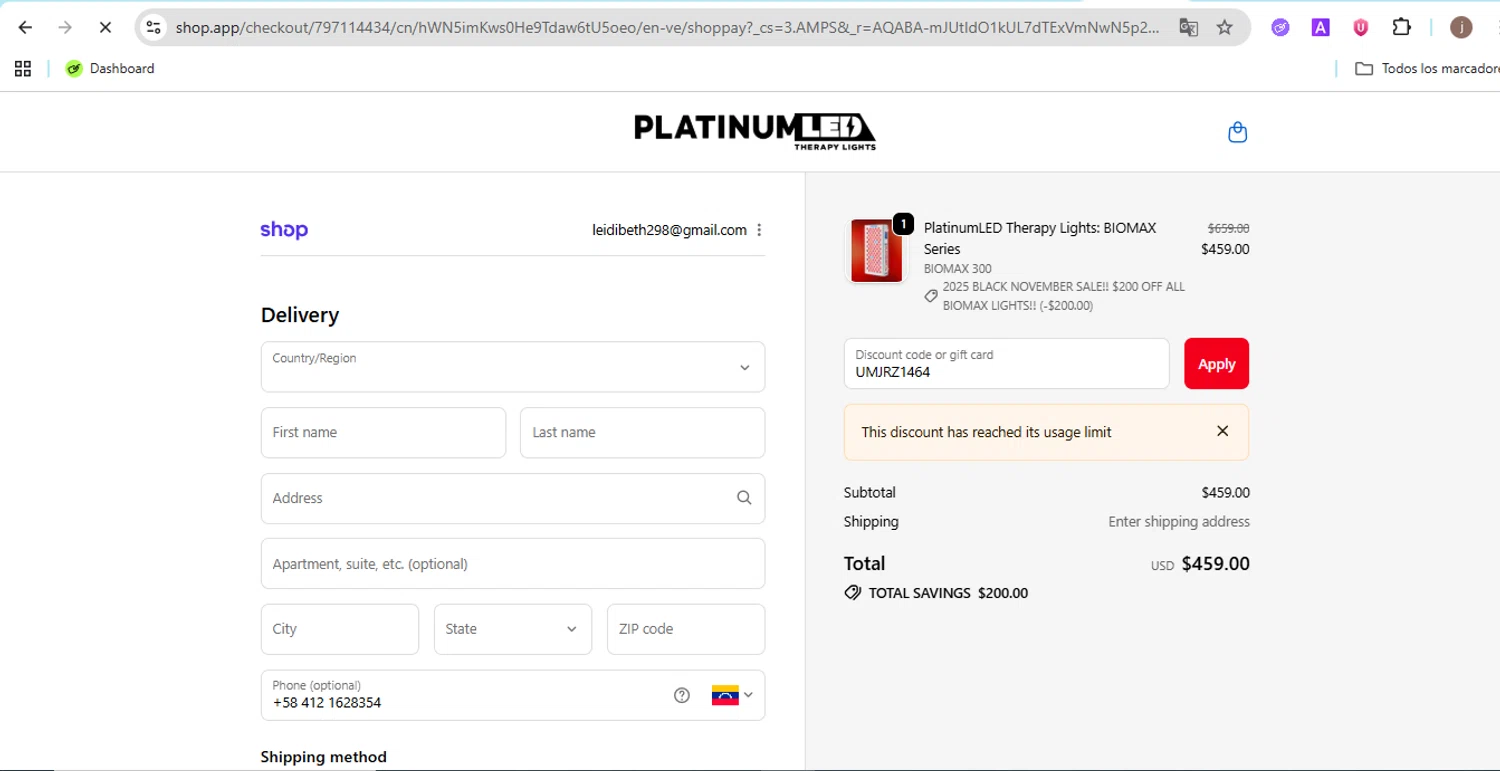Click the address bar URL

[x=667, y=28]
